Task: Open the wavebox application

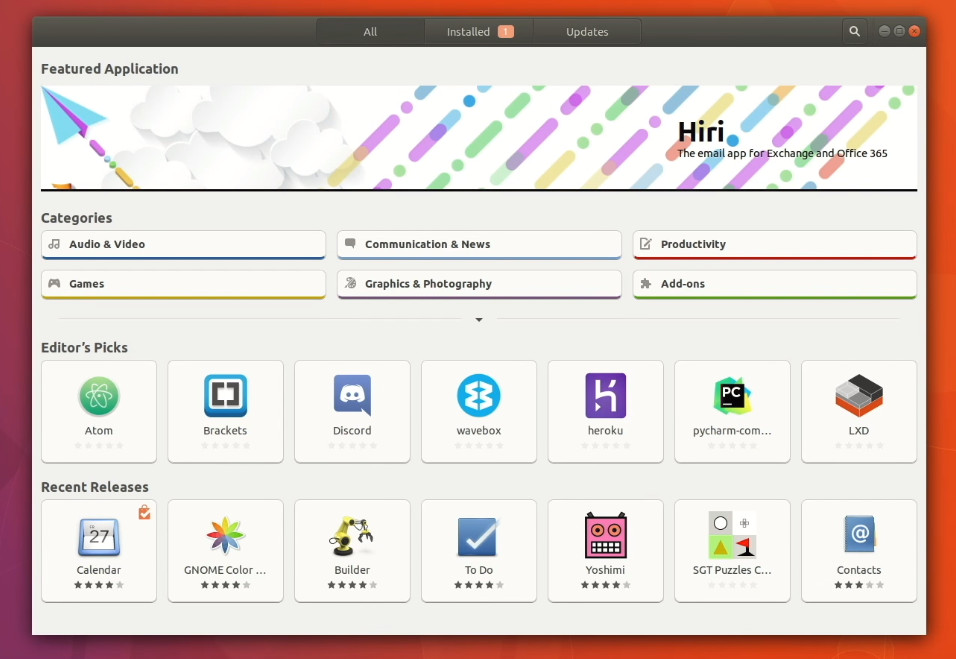Action: [x=479, y=410]
